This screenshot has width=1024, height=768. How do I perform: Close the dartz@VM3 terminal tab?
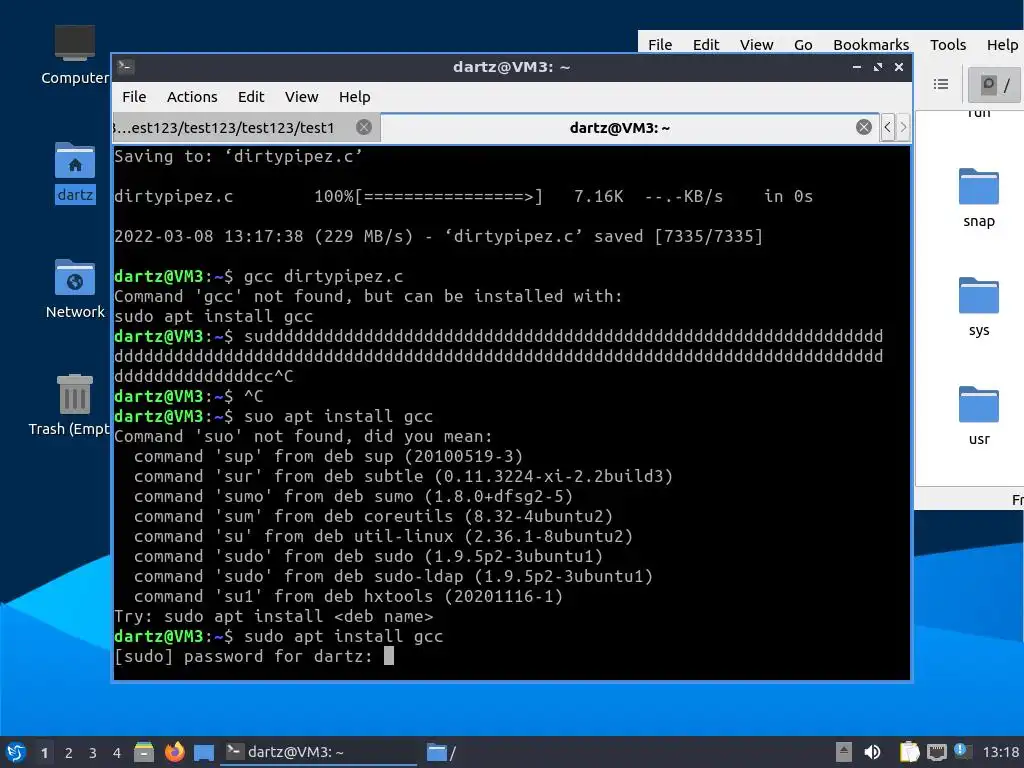[863, 127]
